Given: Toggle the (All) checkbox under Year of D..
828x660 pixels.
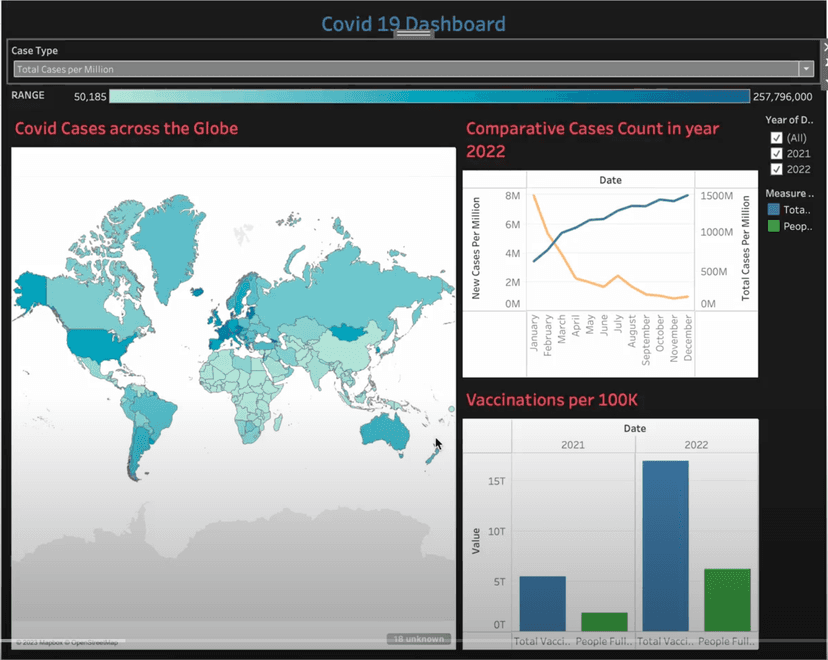Looking at the screenshot, I should tap(777, 137).
